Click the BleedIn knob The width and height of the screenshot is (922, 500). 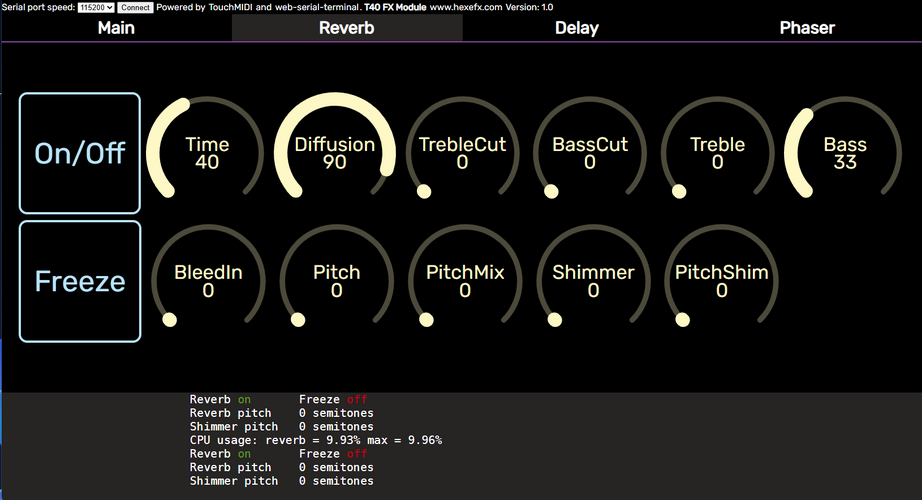tap(208, 281)
